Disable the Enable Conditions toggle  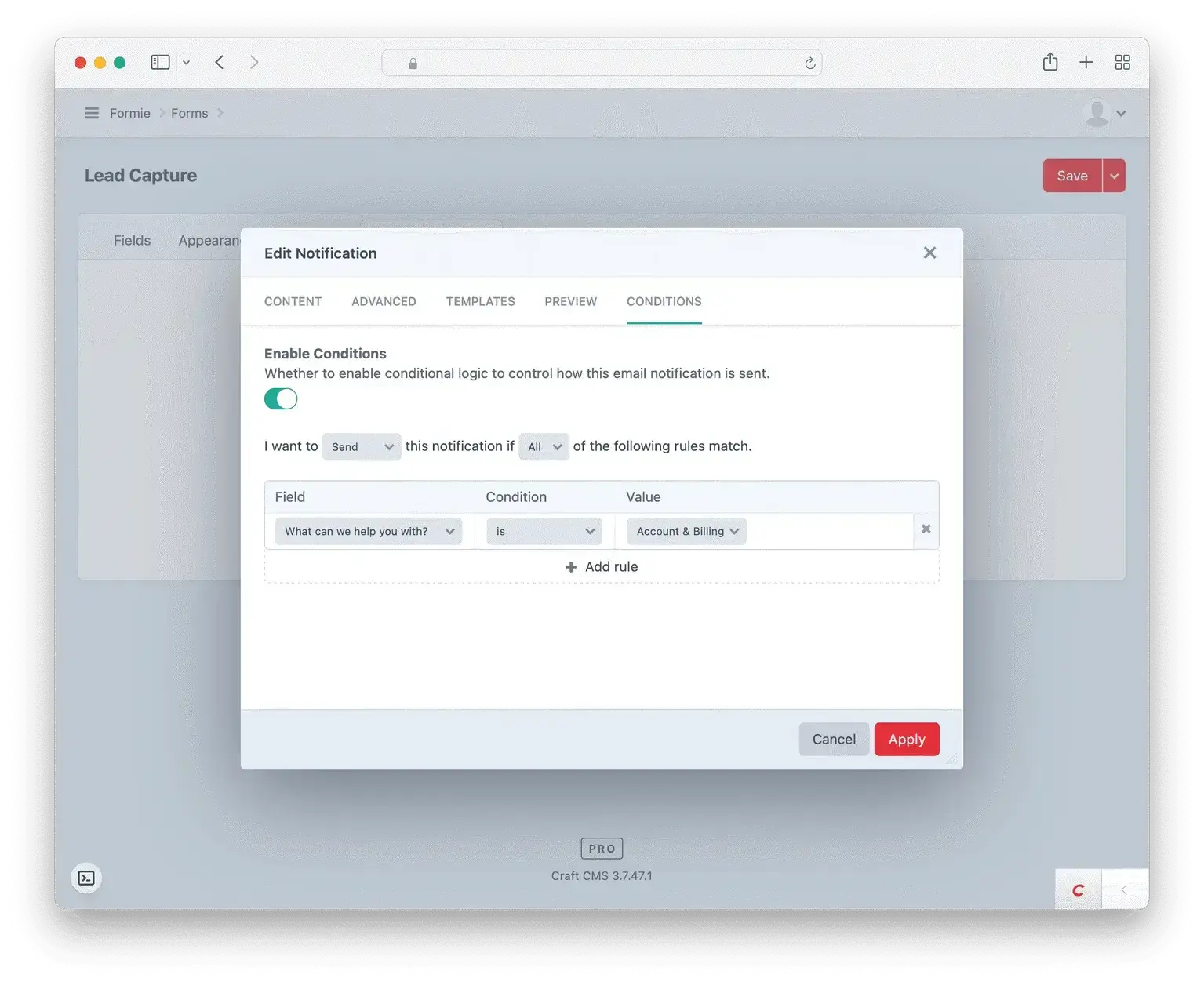coord(280,398)
